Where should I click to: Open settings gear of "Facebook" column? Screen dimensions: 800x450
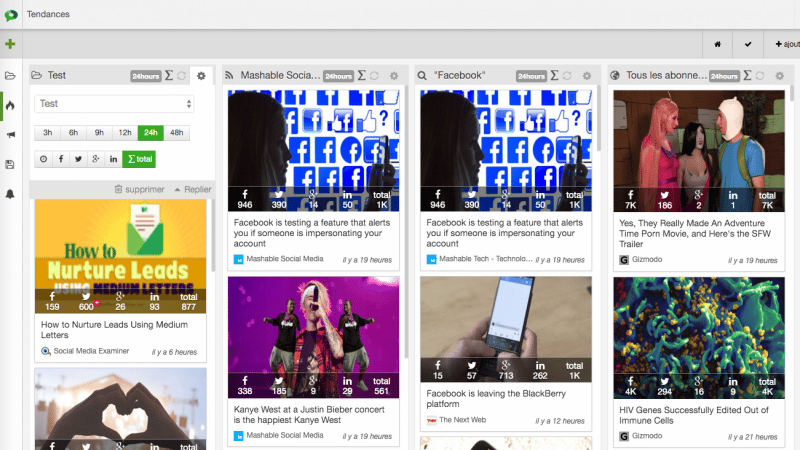[x=587, y=76]
